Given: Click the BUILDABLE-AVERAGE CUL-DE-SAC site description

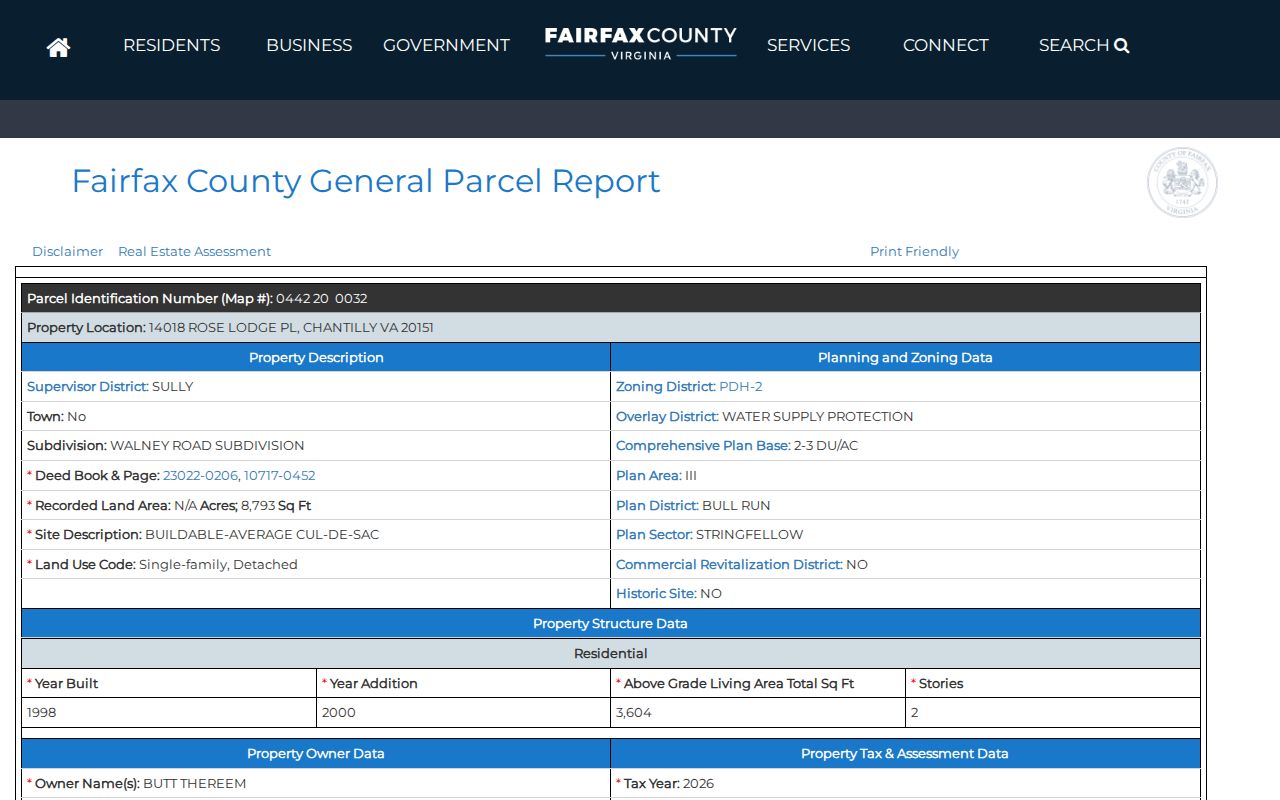Looking at the screenshot, I should coord(262,535).
